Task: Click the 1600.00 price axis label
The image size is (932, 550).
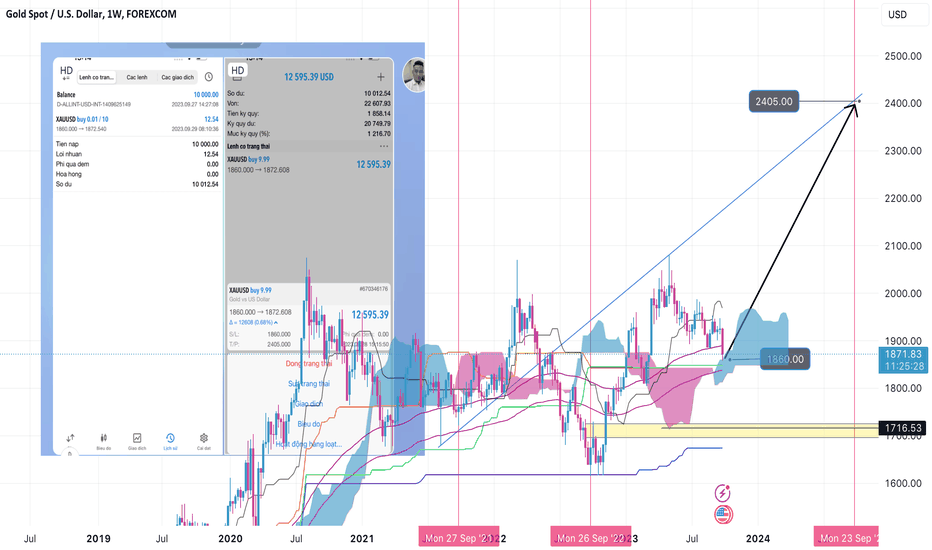Action: click(x=903, y=483)
